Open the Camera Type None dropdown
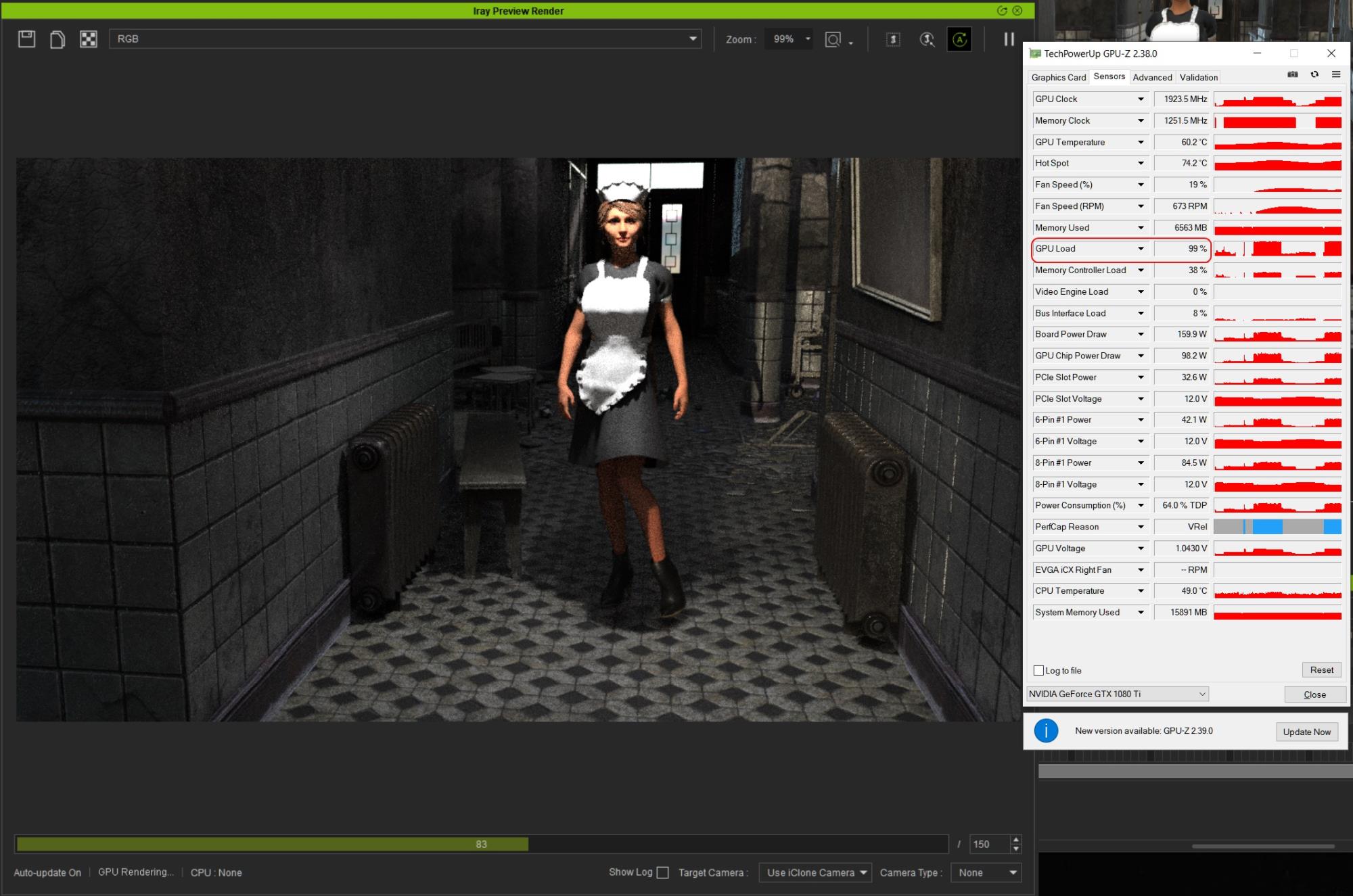Image resolution: width=1353 pixels, height=896 pixels. [986, 872]
